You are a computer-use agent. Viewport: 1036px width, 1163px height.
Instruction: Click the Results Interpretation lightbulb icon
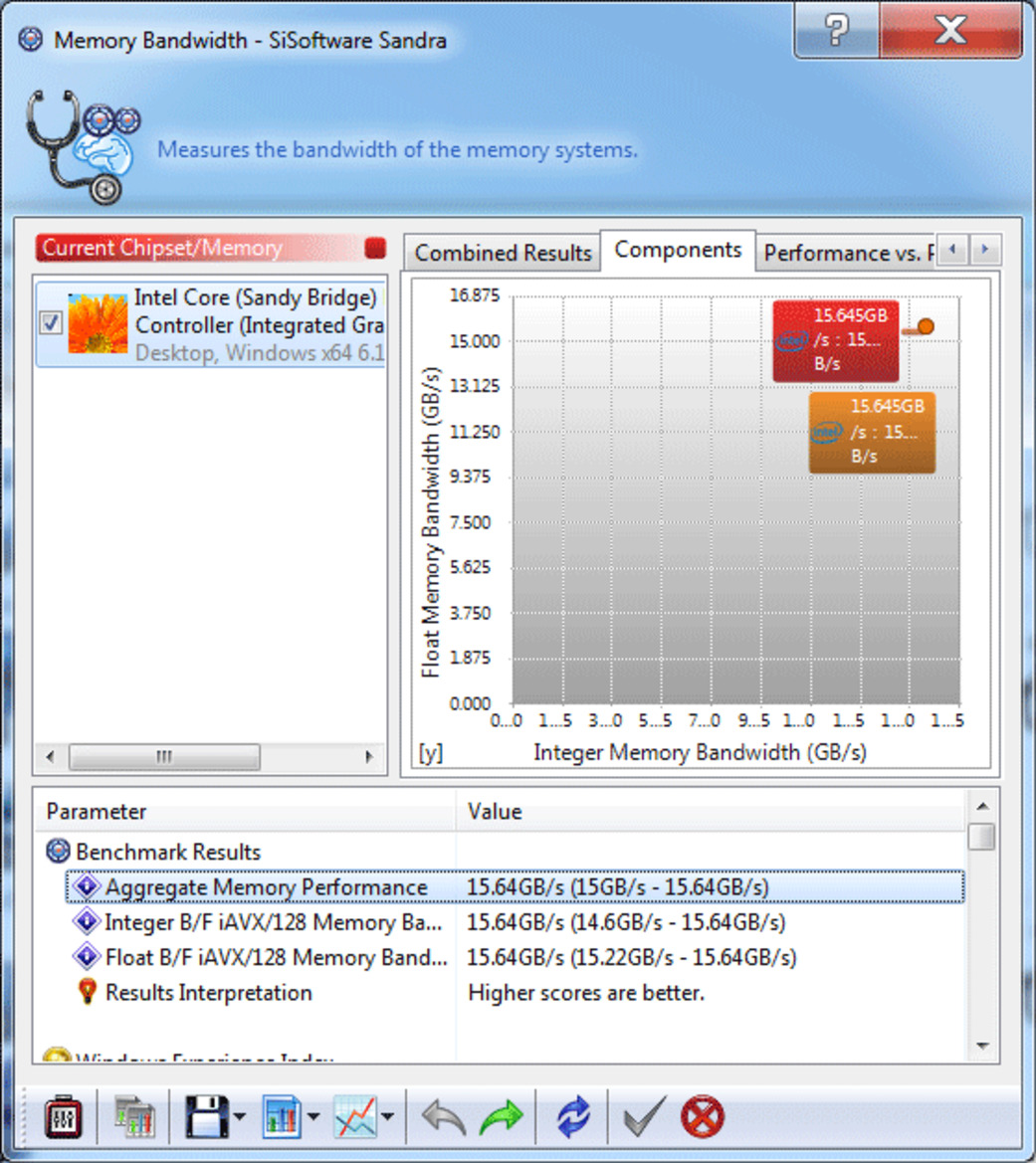87,992
